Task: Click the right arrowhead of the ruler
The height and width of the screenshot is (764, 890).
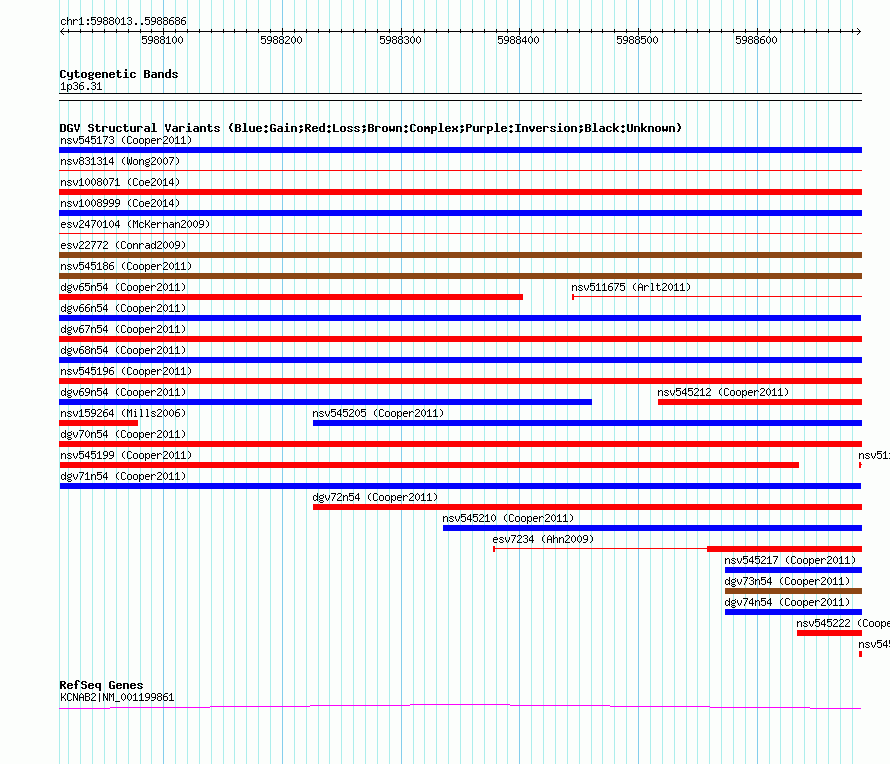Action: (858, 31)
